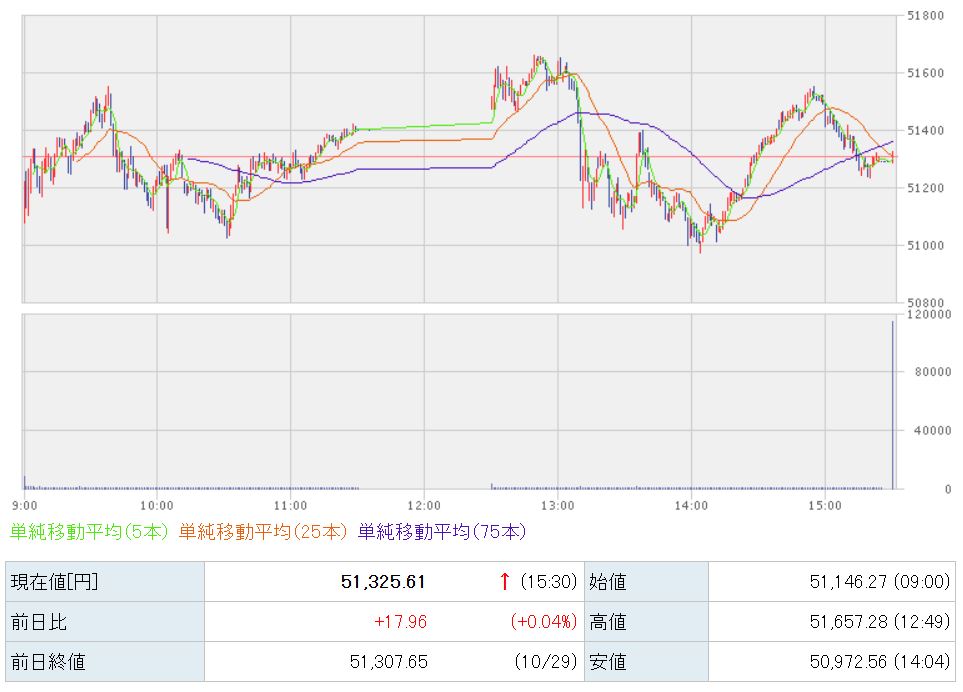963x692 pixels.
Task: Click the 120000 volume axis label
Action: coord(927,314)
